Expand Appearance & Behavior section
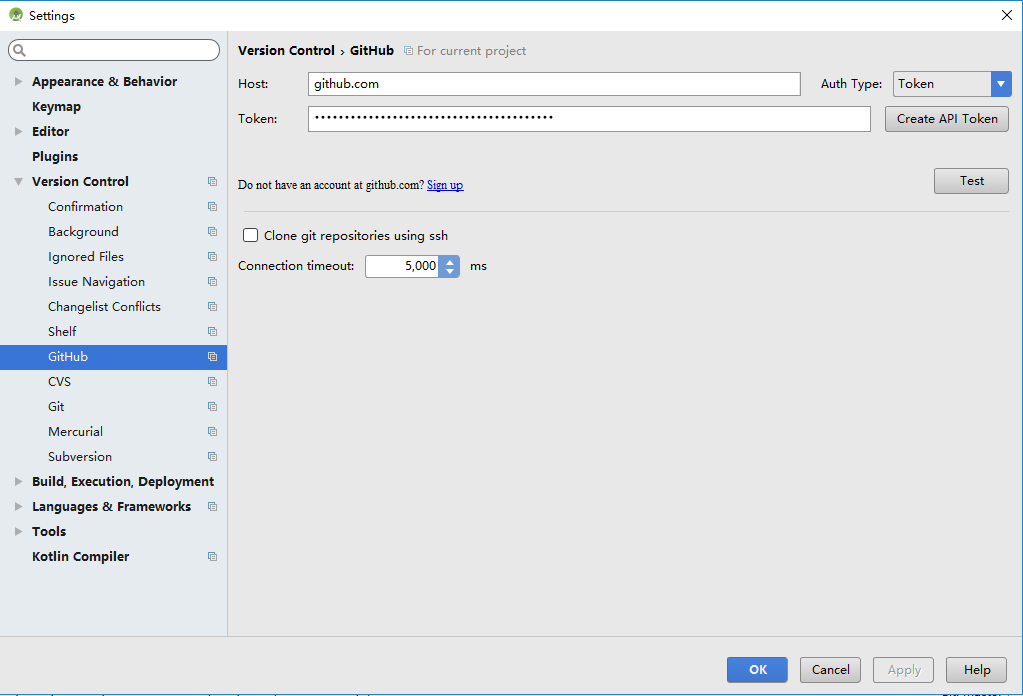The image size is (1023, 696). [x=18, y=82]
